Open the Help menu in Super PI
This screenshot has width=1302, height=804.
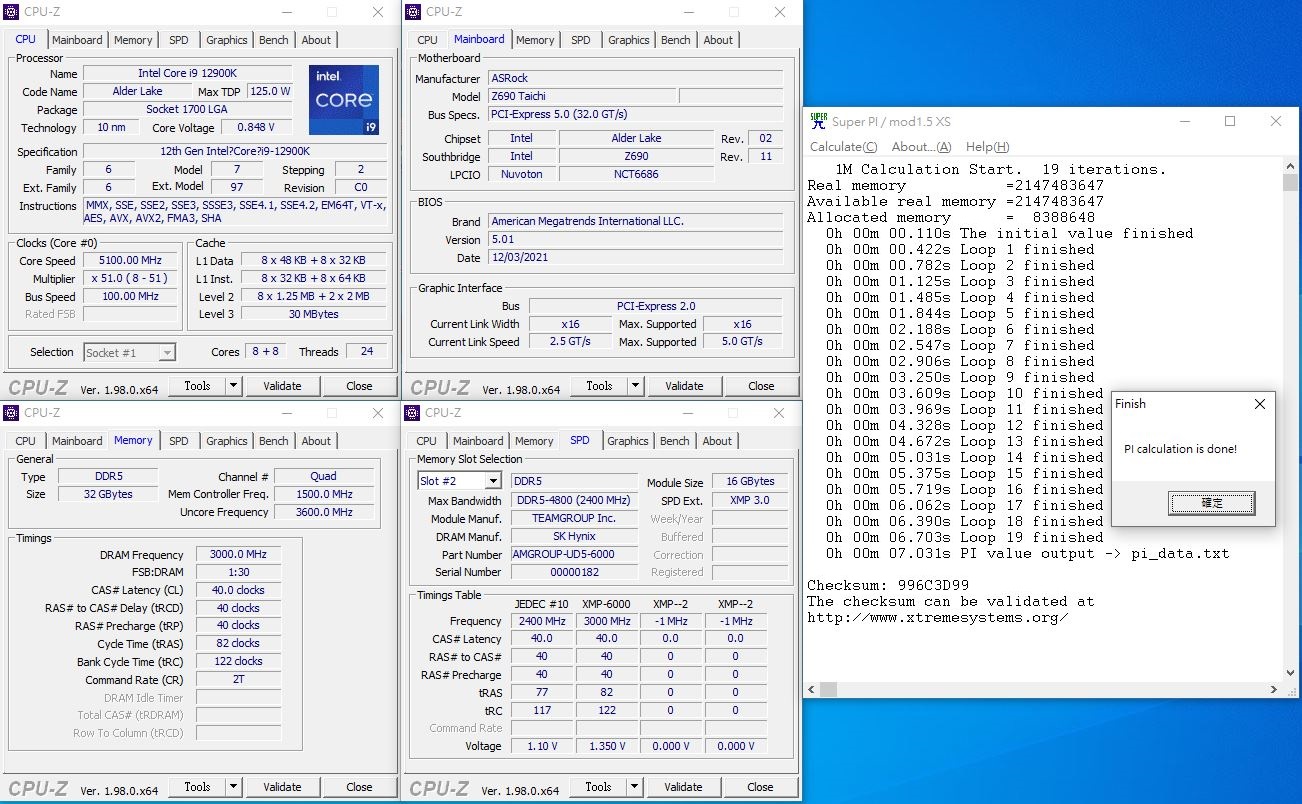tap(986, 147)
